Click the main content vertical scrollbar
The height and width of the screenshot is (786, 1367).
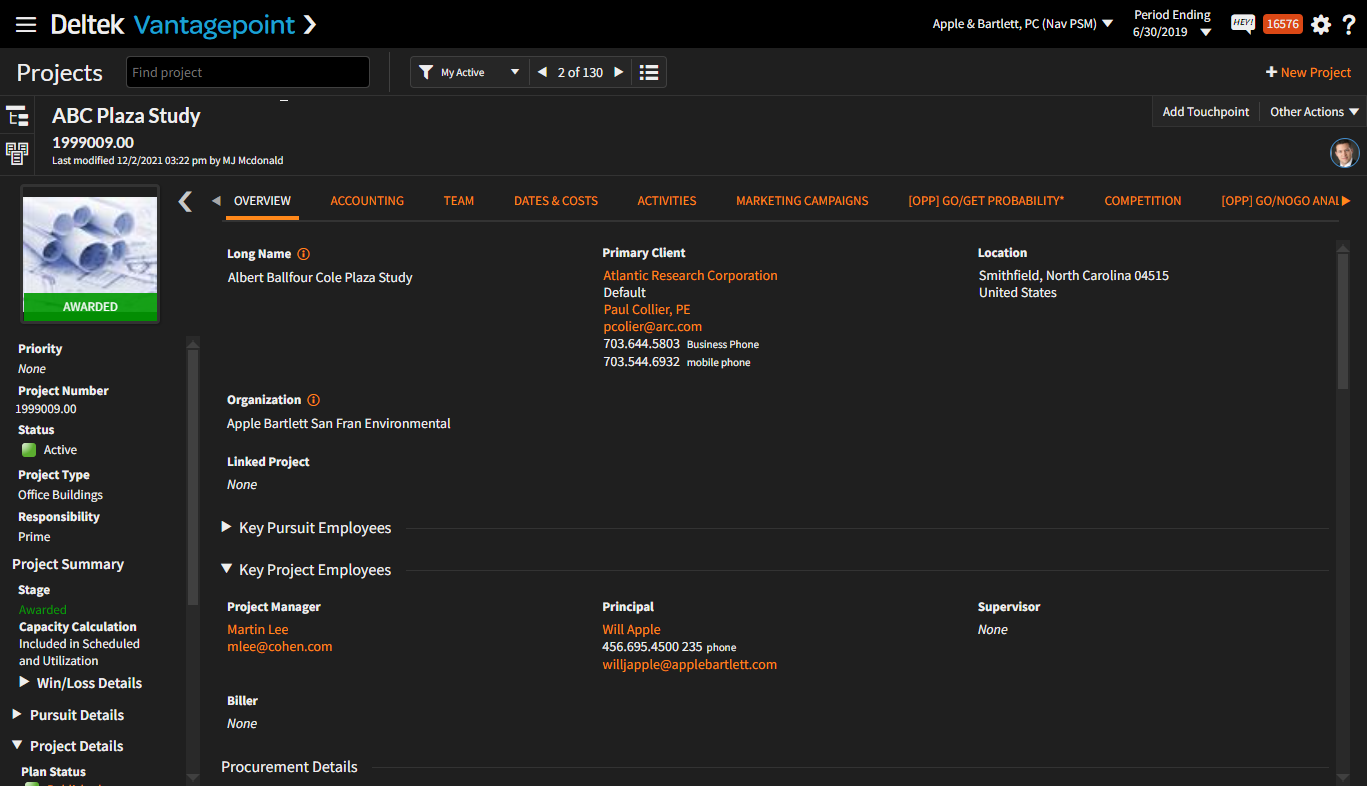coord(1343,320)
